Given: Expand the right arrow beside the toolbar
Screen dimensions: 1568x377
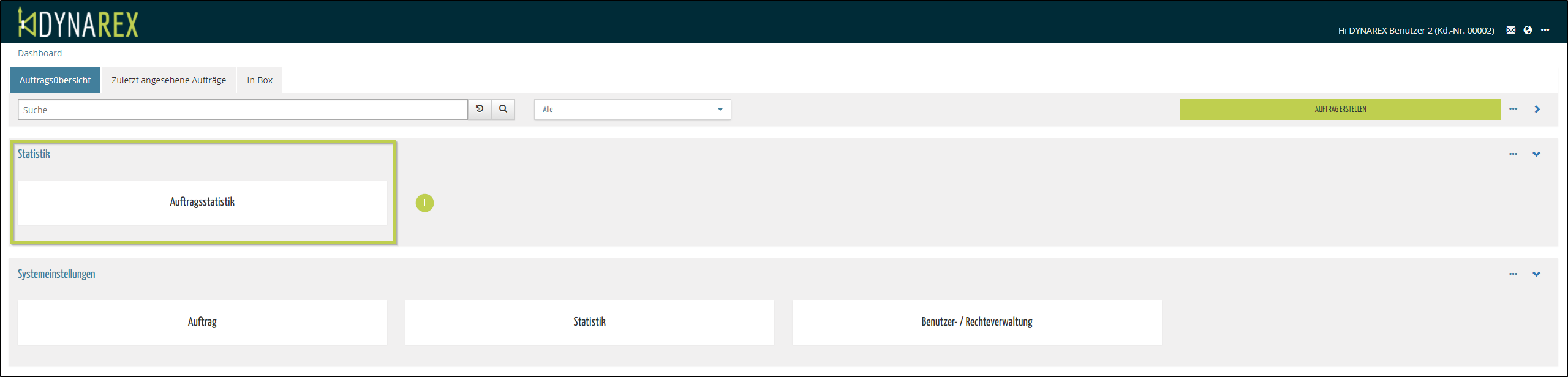Looking at the screenshot, I should click(x=1537, y=110).
